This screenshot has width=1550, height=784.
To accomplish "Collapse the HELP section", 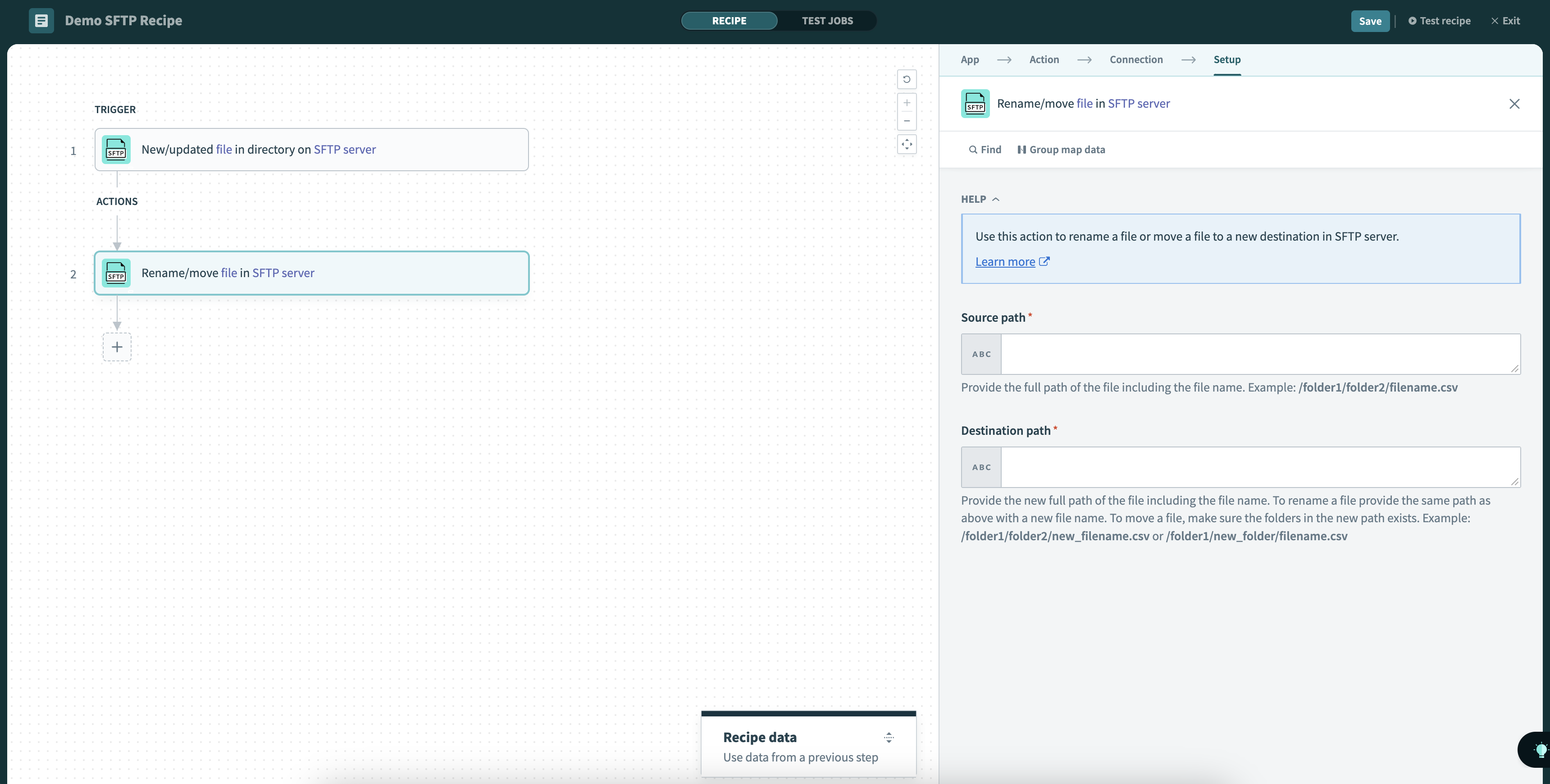I will tap(980, 199).
